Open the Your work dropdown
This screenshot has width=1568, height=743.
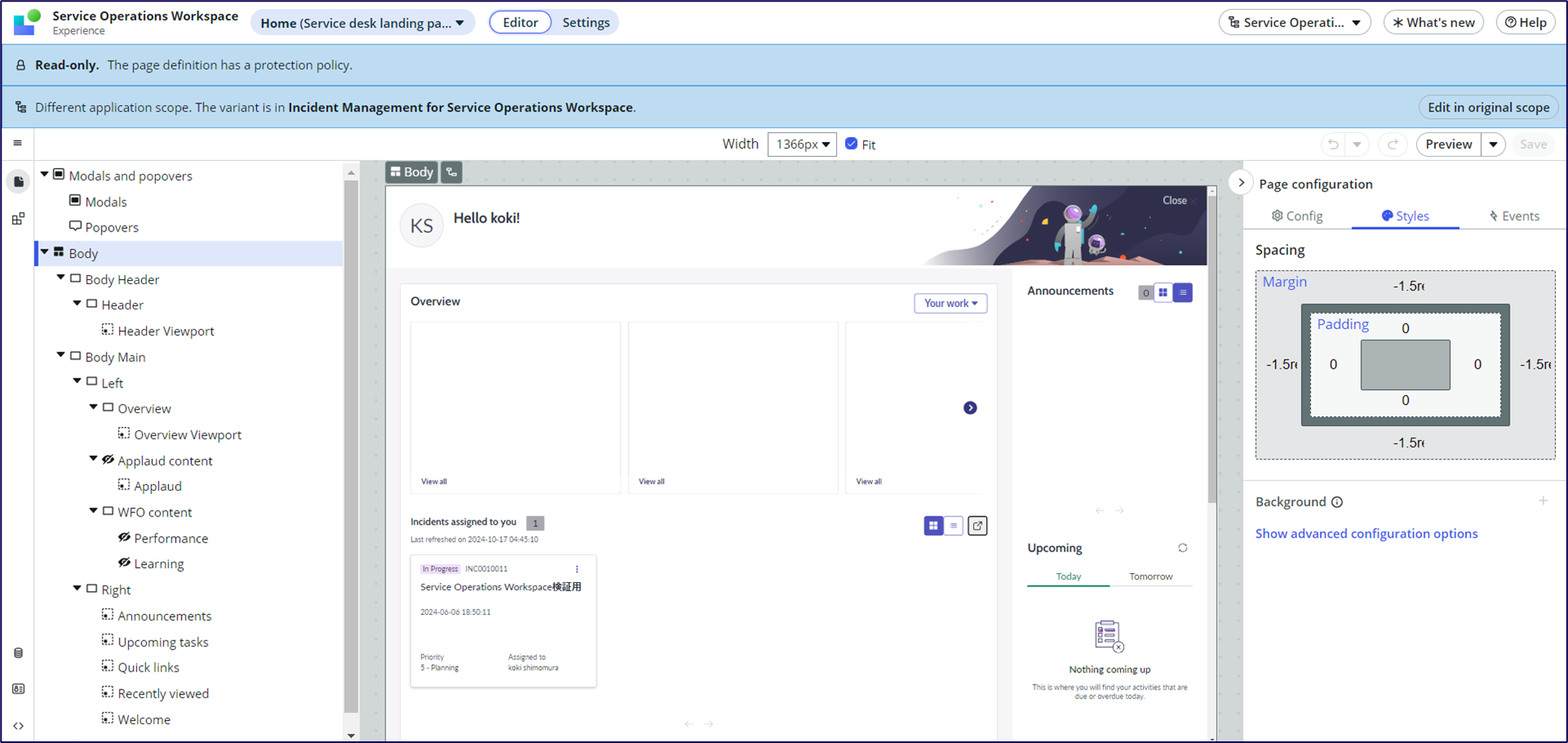click(951, 303)
